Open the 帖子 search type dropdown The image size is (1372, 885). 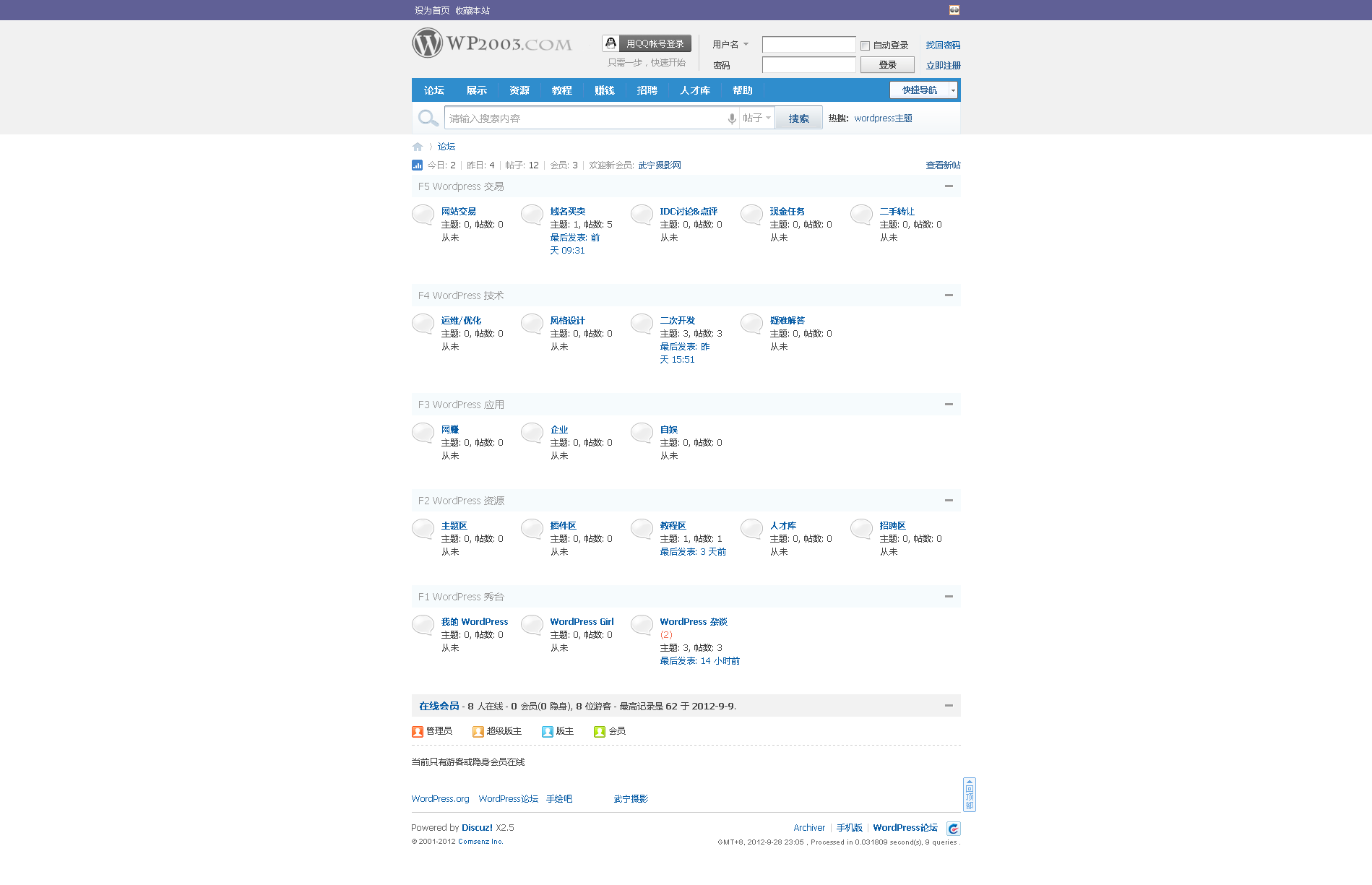tap(757, 118)
